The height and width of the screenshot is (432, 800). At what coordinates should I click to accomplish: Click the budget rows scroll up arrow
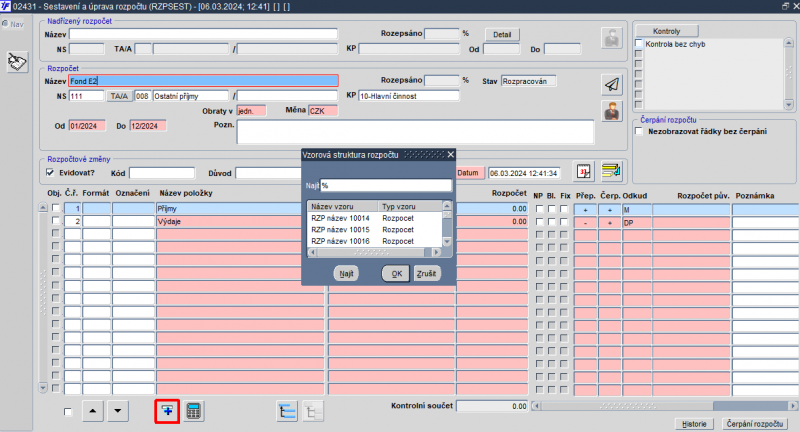click(x=43, y=208)
